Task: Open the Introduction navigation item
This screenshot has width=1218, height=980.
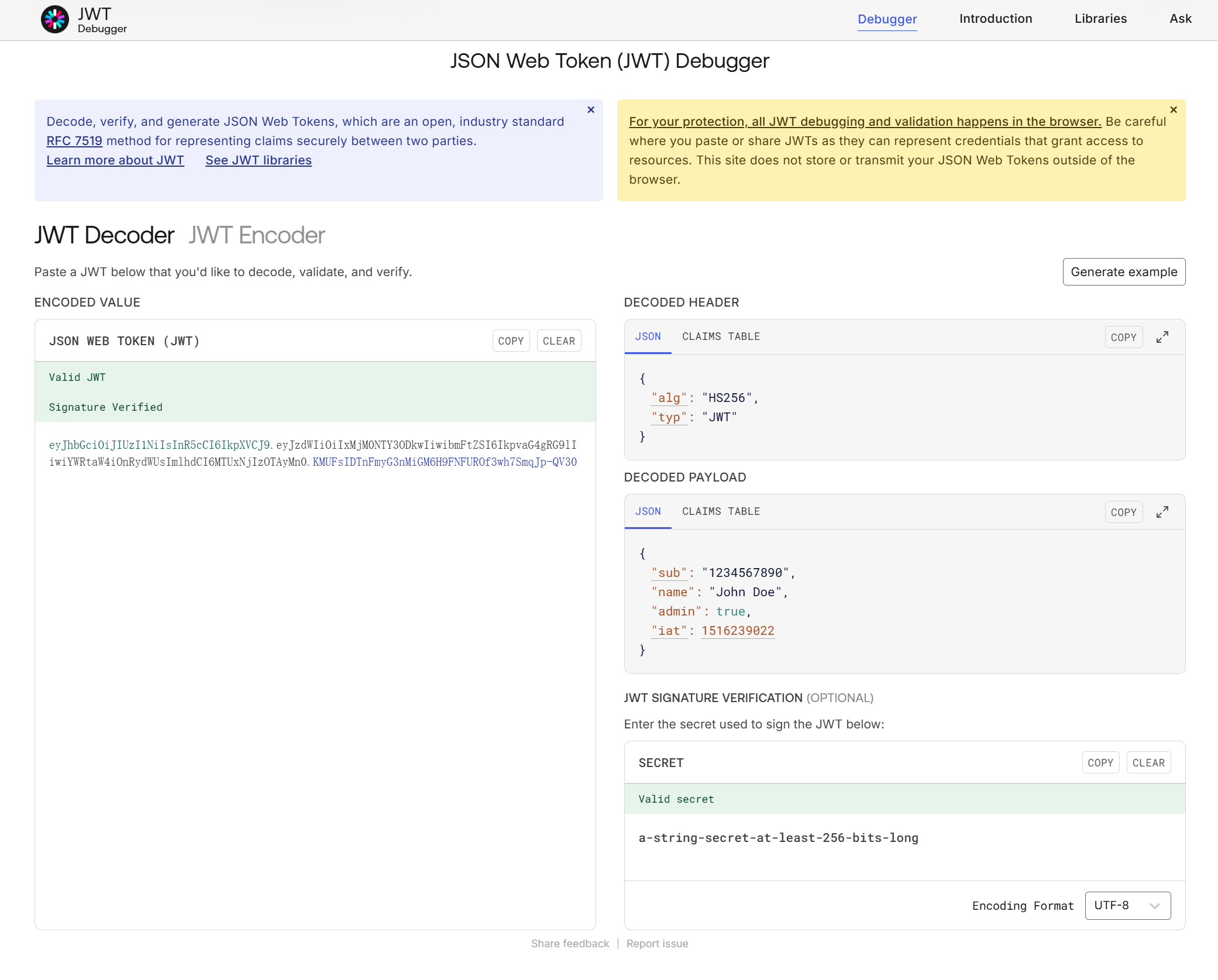Action: [x=995, y=19]
